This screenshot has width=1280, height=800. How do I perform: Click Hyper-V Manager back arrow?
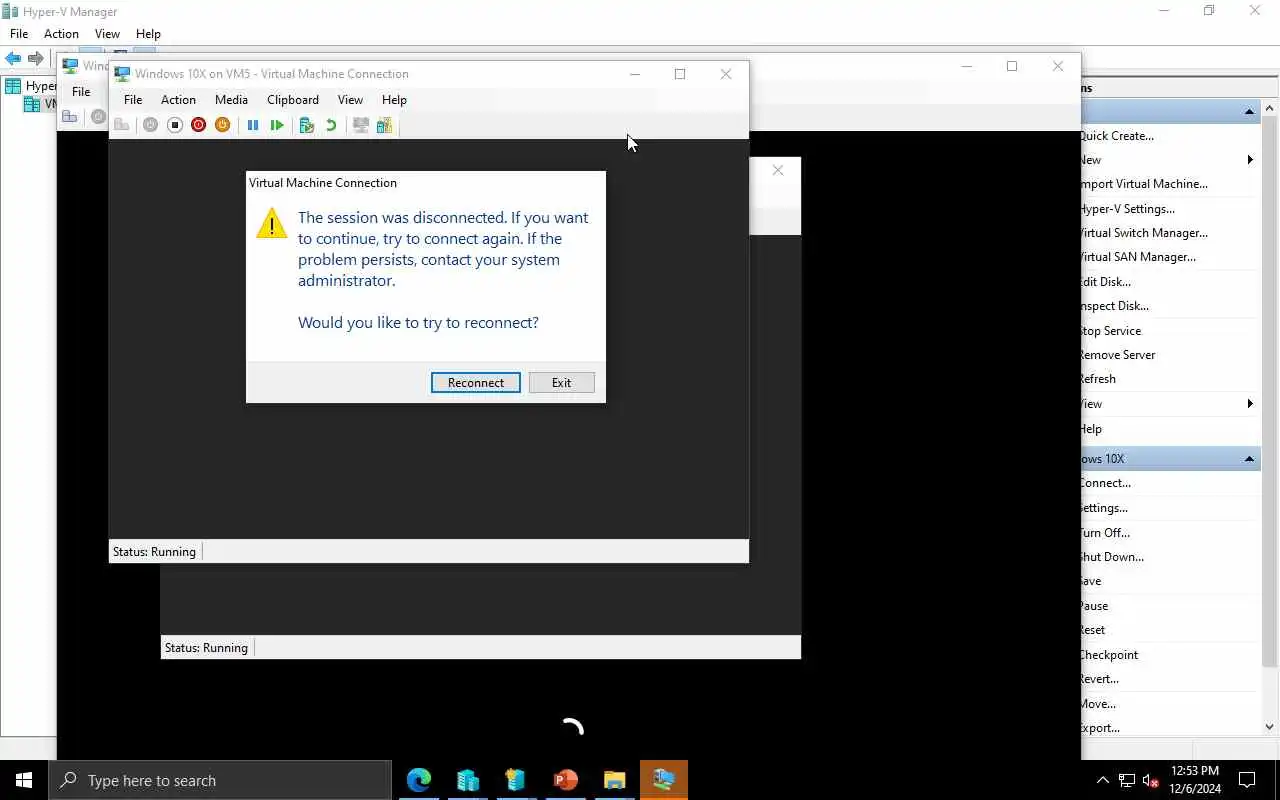pos(13,59)
